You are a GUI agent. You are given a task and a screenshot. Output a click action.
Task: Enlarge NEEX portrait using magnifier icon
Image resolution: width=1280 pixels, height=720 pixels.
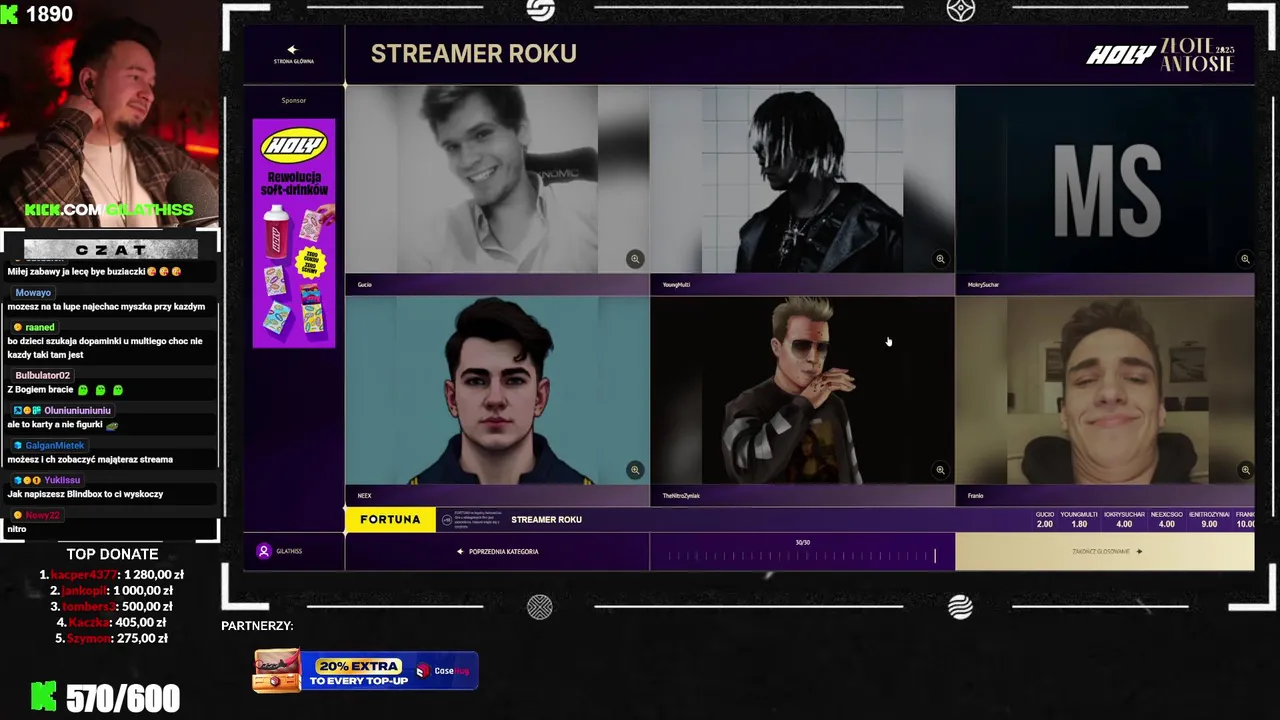point(634,470)
